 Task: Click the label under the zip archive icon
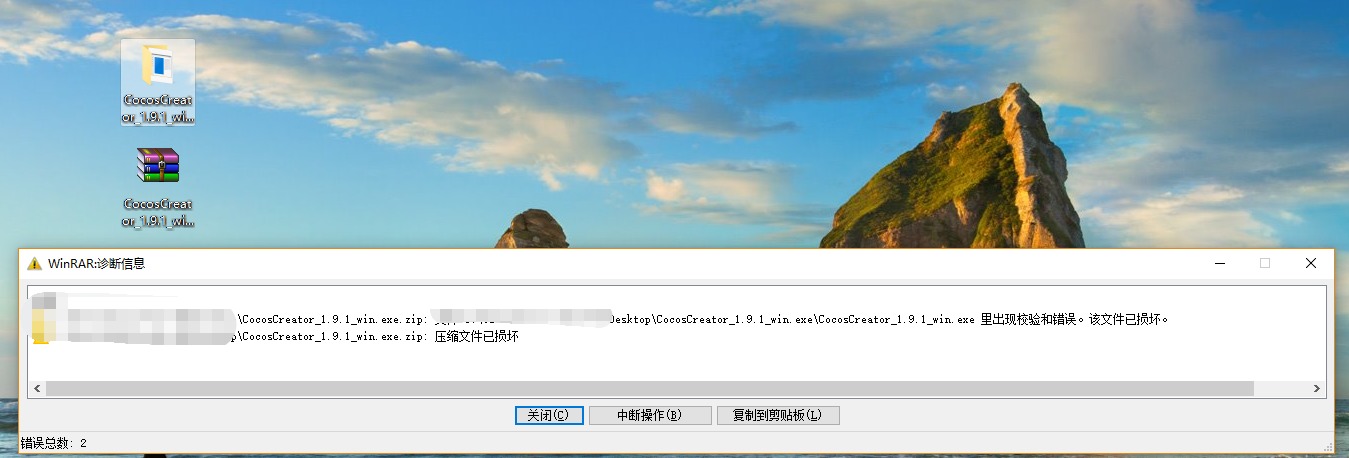158,212
